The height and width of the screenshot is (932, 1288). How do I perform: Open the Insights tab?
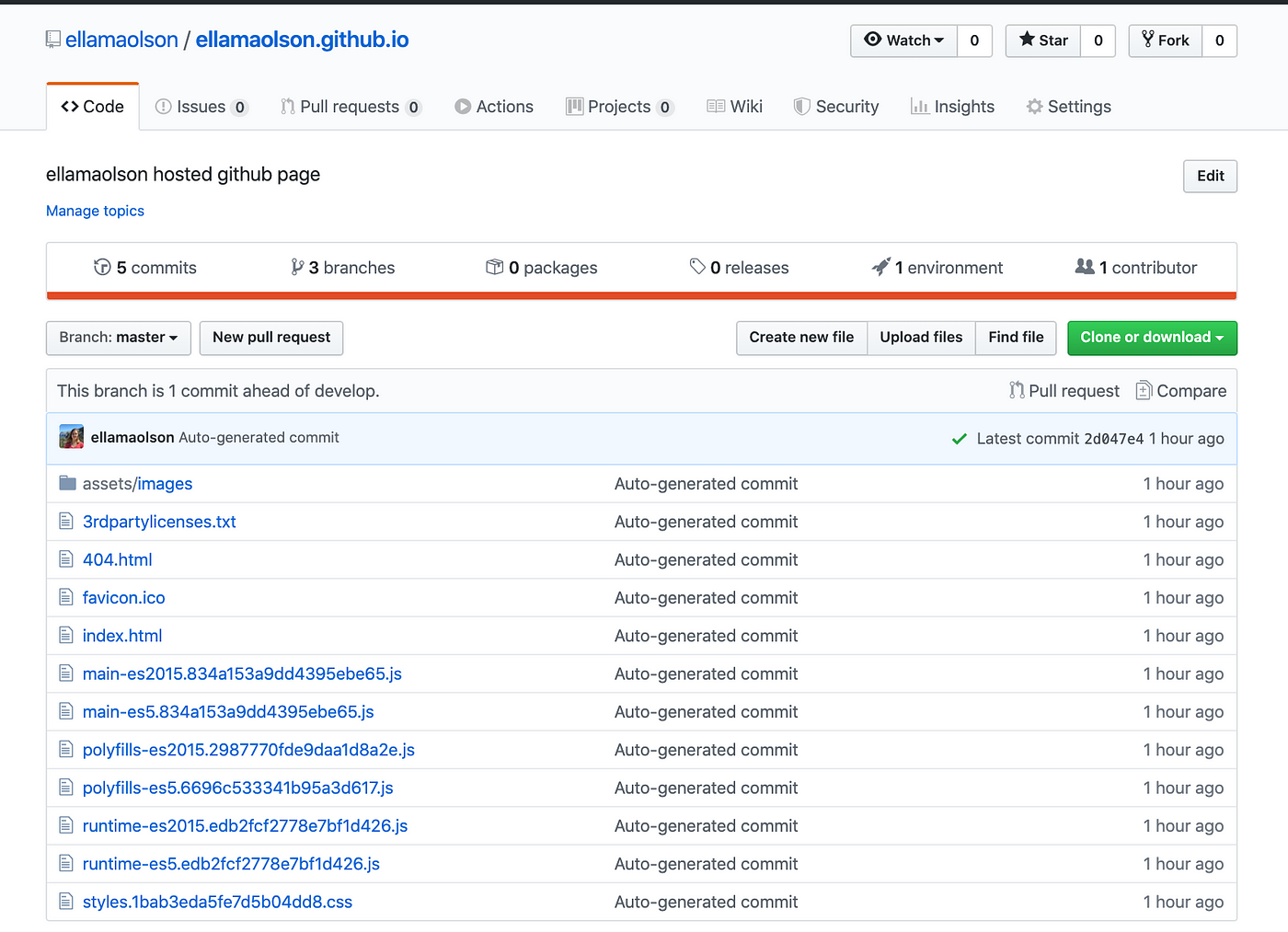952,107
